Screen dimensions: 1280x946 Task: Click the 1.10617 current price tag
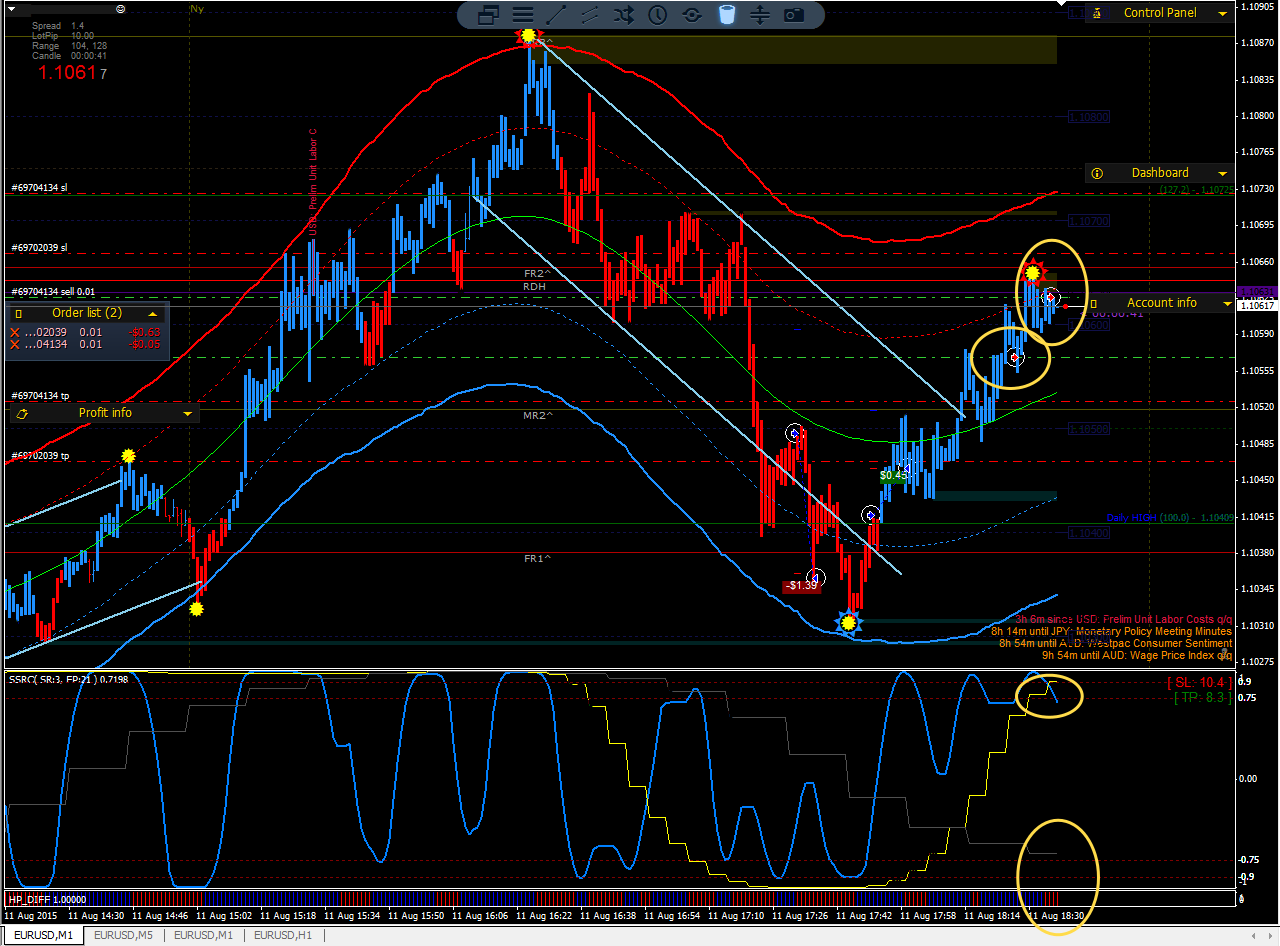1258,305
